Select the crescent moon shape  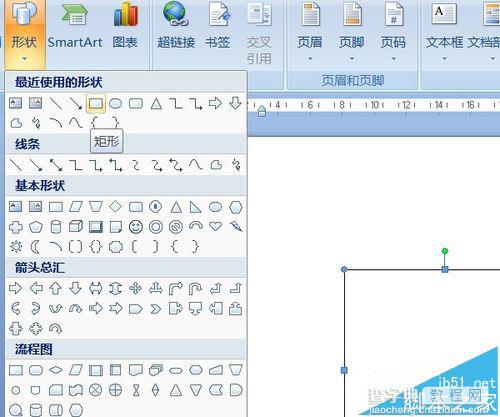click(x=35, y=247)
